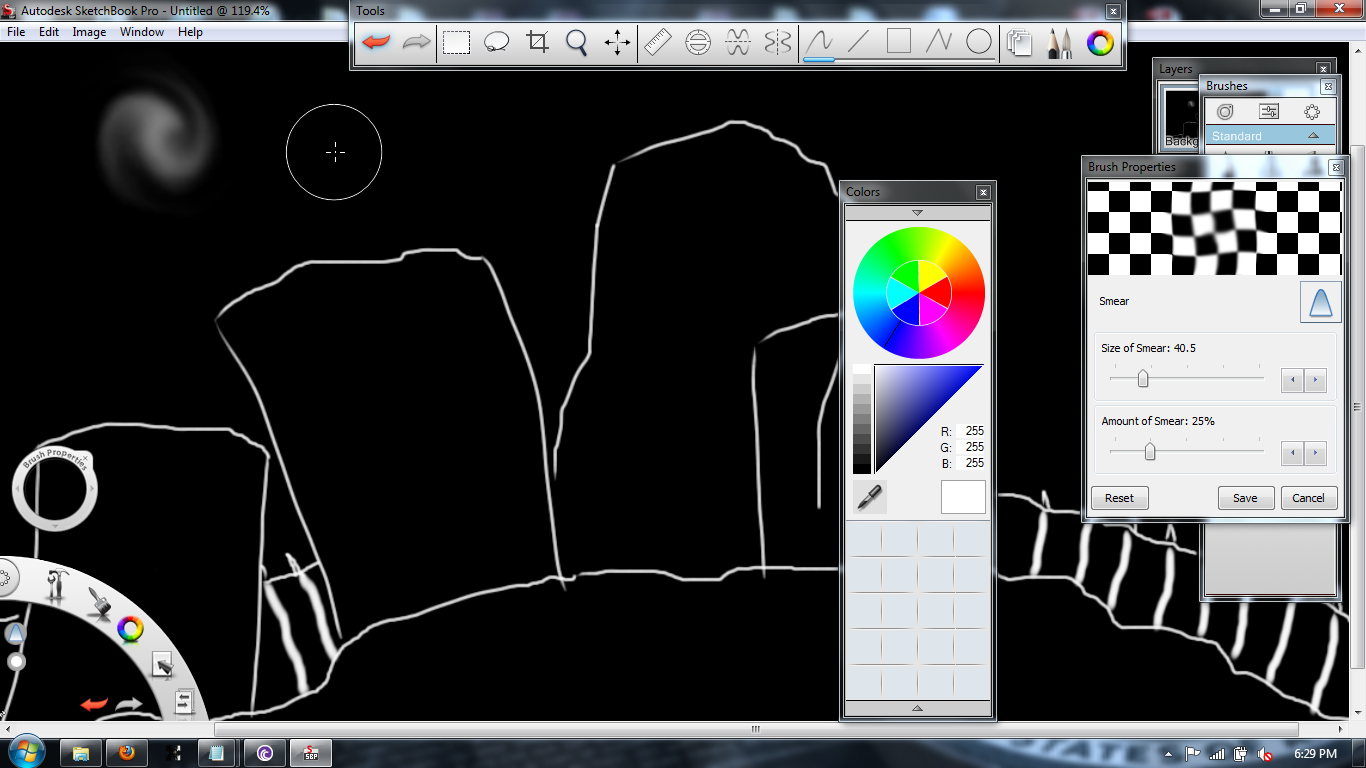Viewport: 1366px width, 768px height.
Task: Open Windows Explorer from the taskbar
Action: [x=80, y=753]
